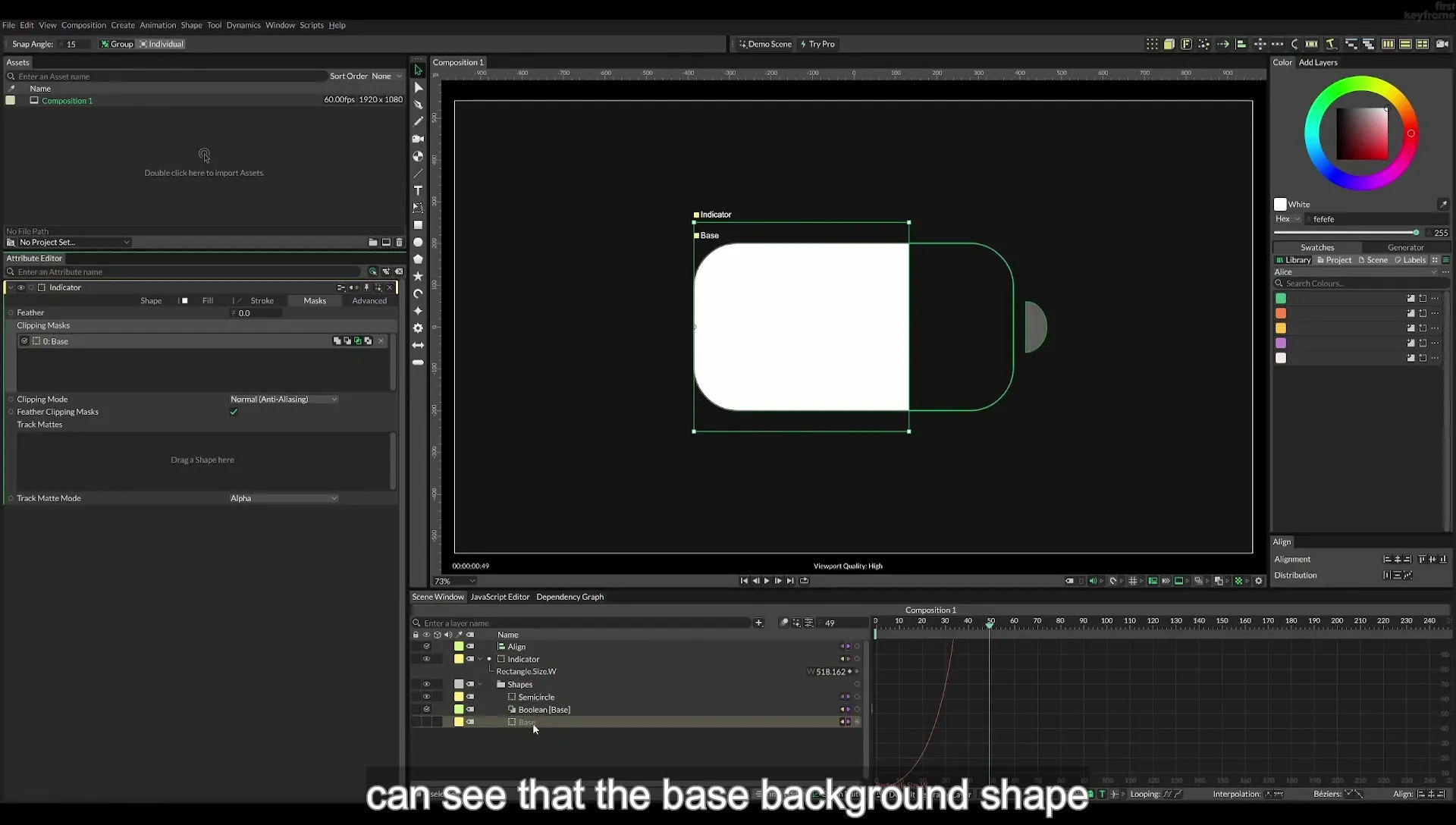Open the Clipping Mode dropdown

(x=284, y=399)
